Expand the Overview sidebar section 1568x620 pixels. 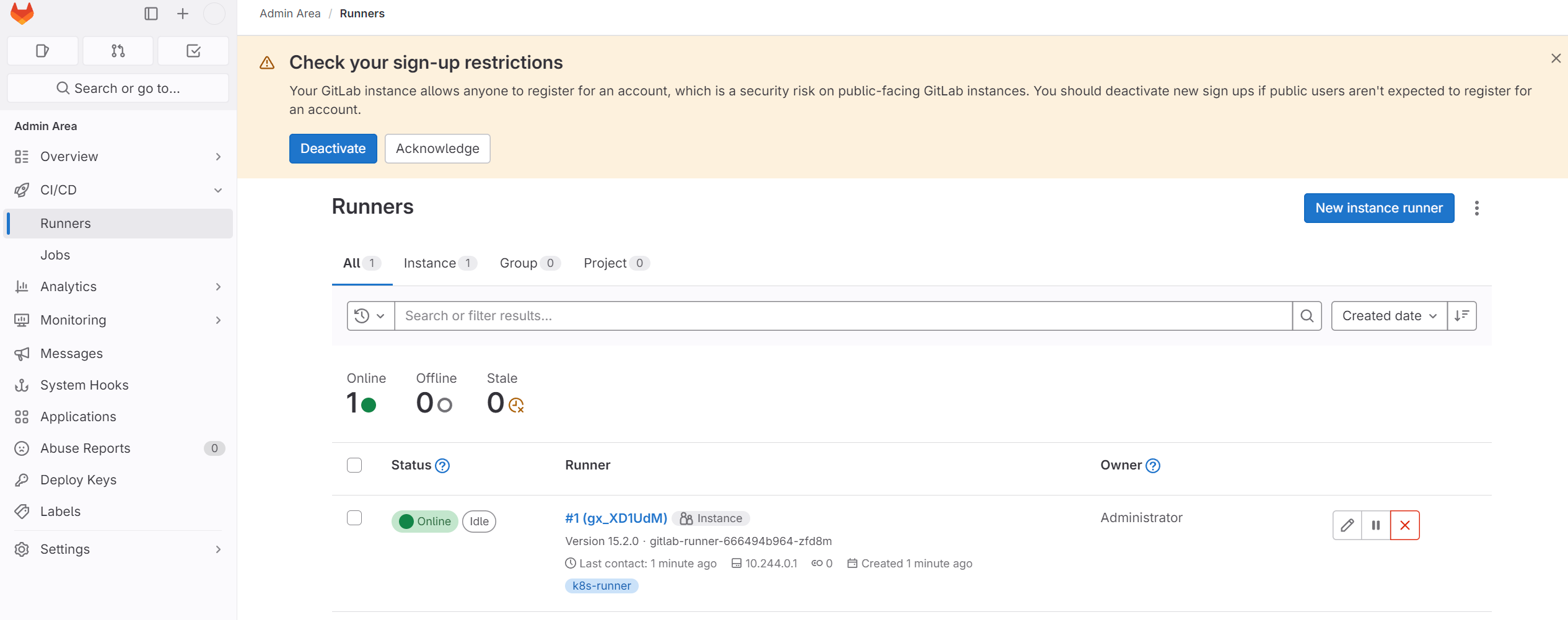(x=118, y=157)
